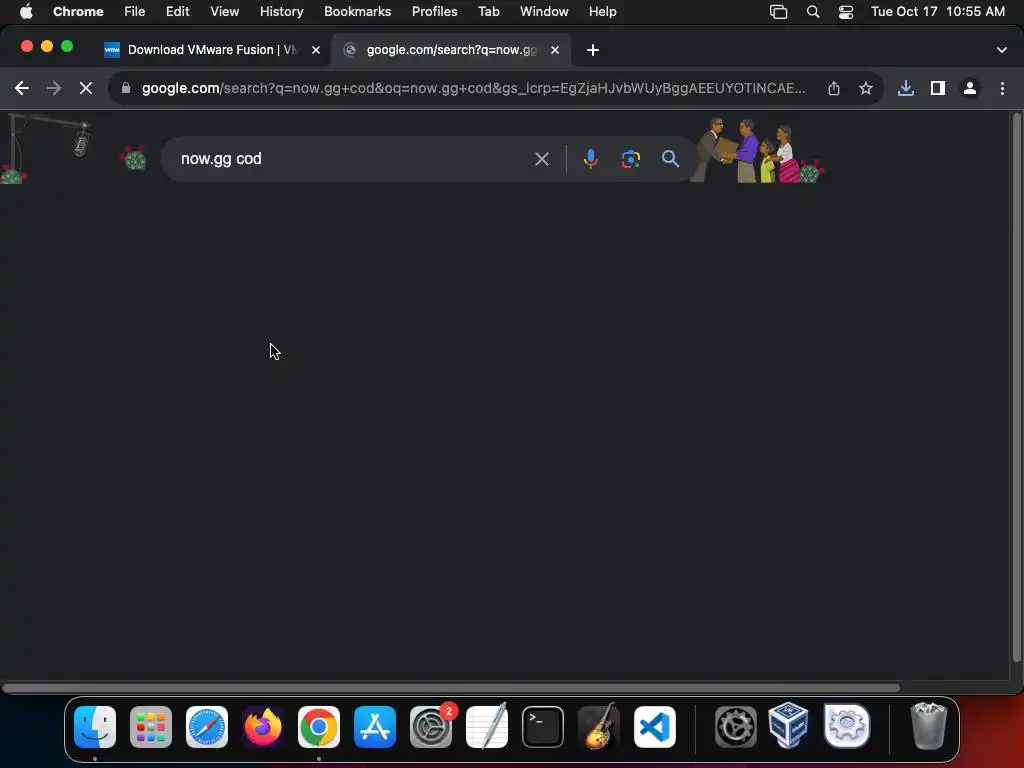Screen dimensions: 1024x768
Task: Share this page from the address bar
Action: point(834,88)
